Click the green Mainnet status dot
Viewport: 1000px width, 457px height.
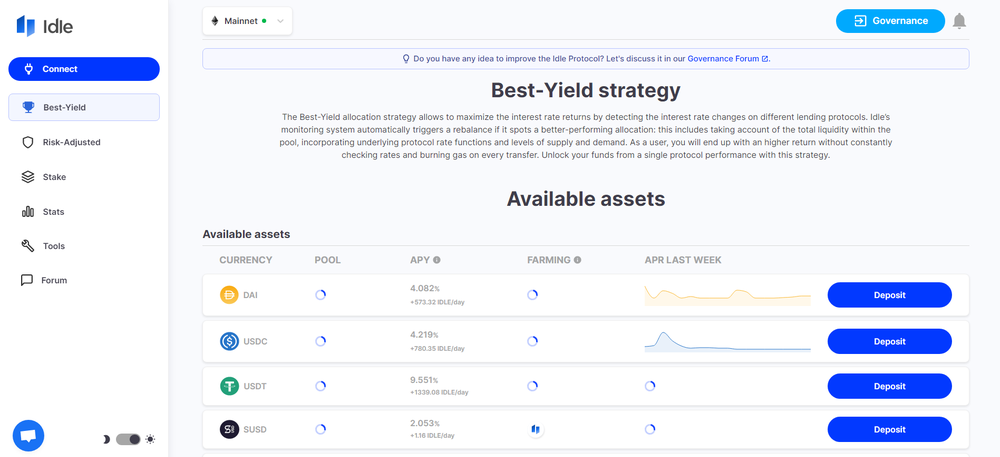click(x=264, y=21)
